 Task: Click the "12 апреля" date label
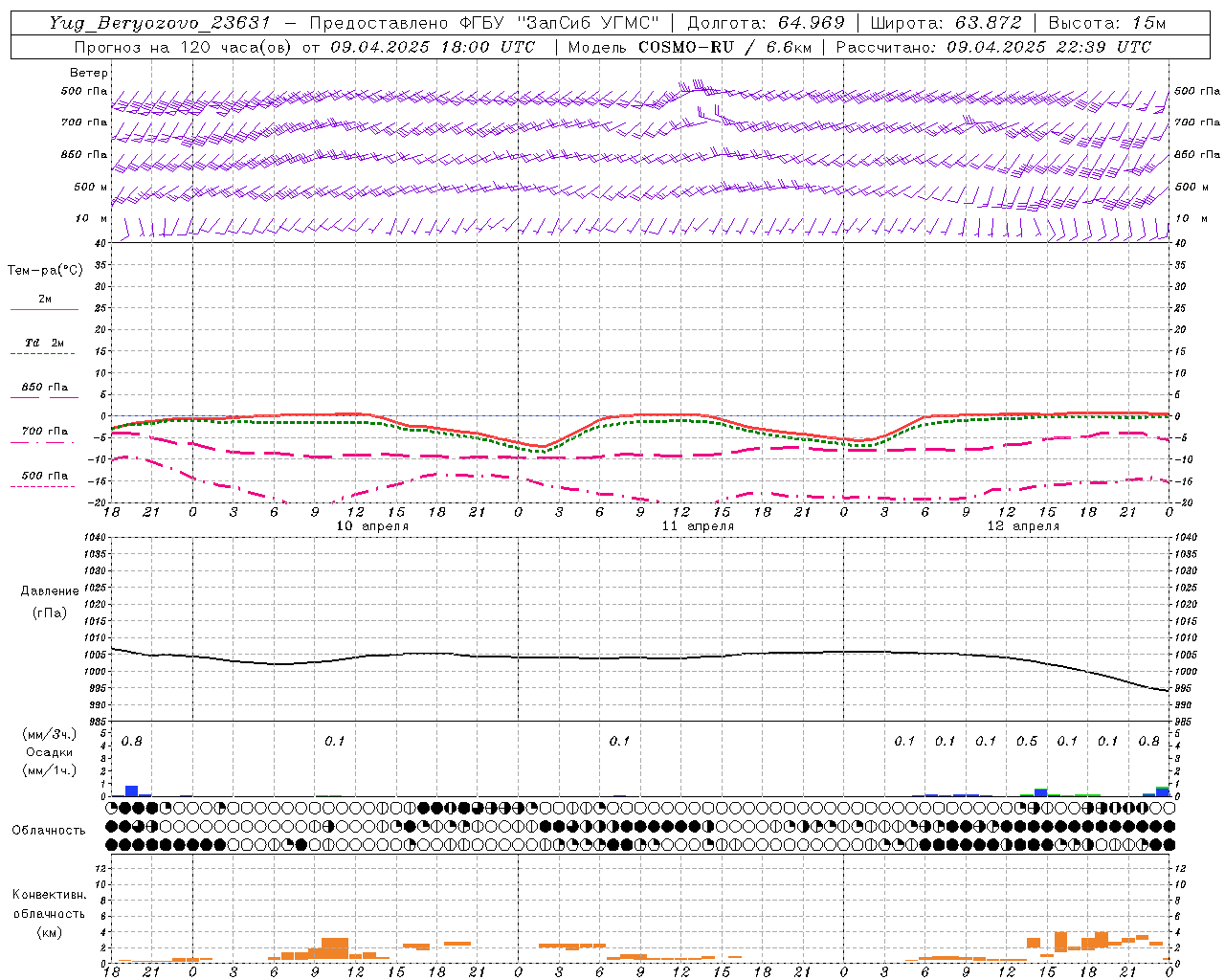coord(1023,526)
